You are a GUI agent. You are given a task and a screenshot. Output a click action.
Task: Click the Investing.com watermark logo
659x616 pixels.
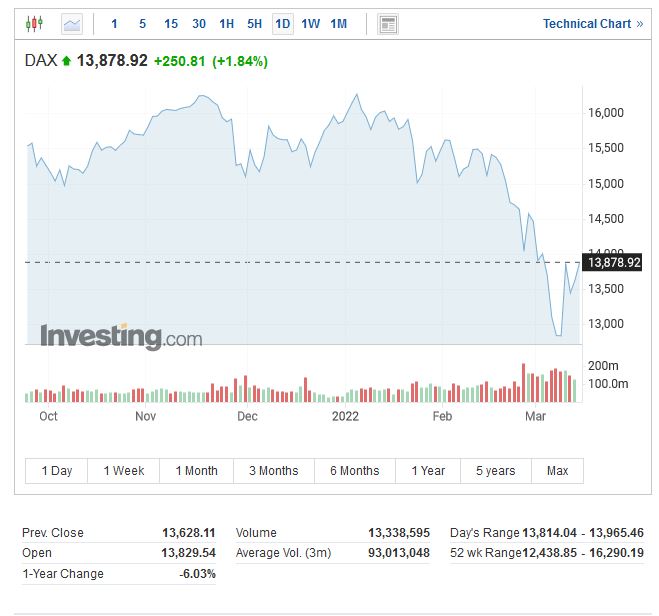click(121, 337)
